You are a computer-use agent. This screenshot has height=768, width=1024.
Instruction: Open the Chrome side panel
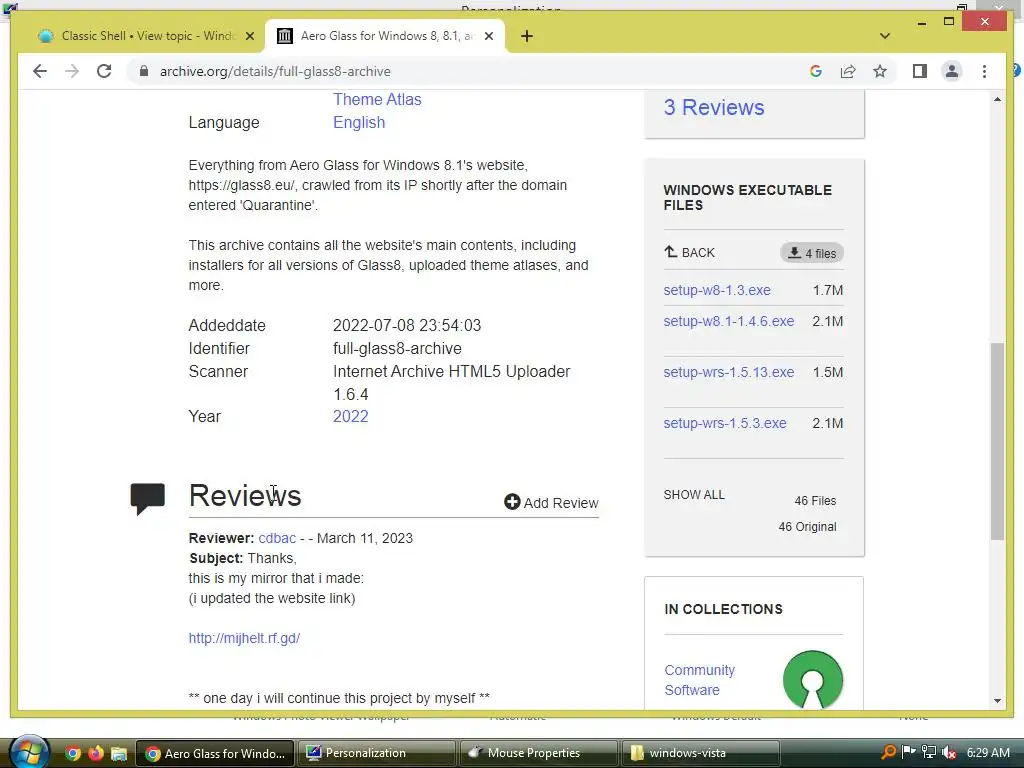coord(920,71)
